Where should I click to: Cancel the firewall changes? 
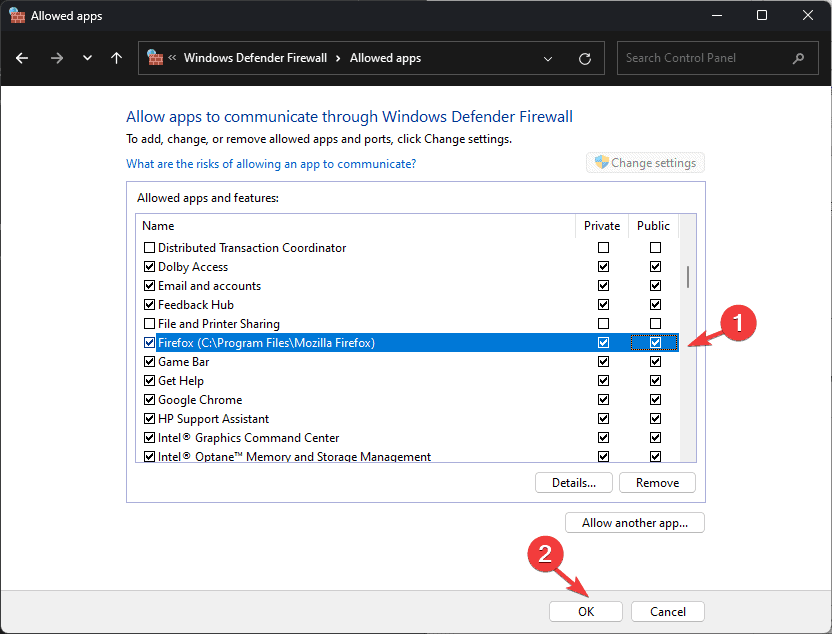[x=668, y=612]
